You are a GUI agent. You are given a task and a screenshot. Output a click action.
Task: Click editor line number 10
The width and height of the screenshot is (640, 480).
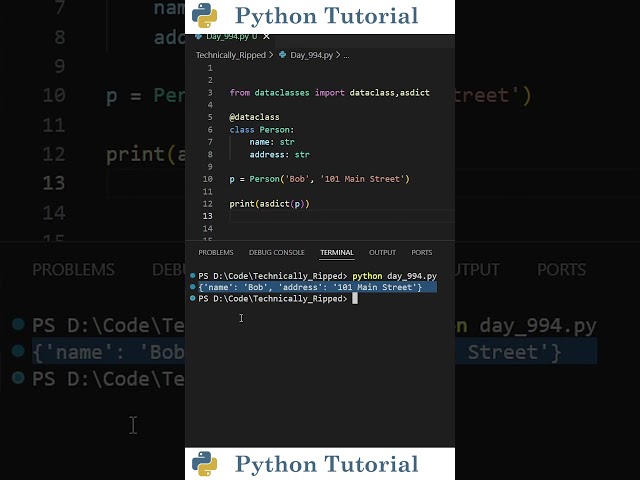coord(207,179)
